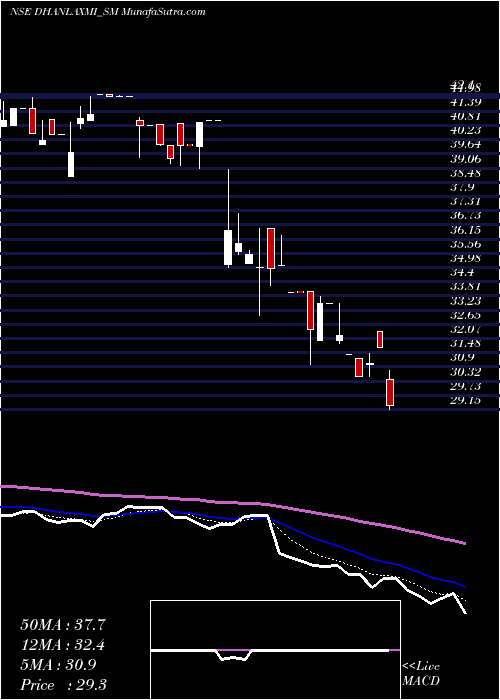Select the 35.56 price axis label

point(467,244)
